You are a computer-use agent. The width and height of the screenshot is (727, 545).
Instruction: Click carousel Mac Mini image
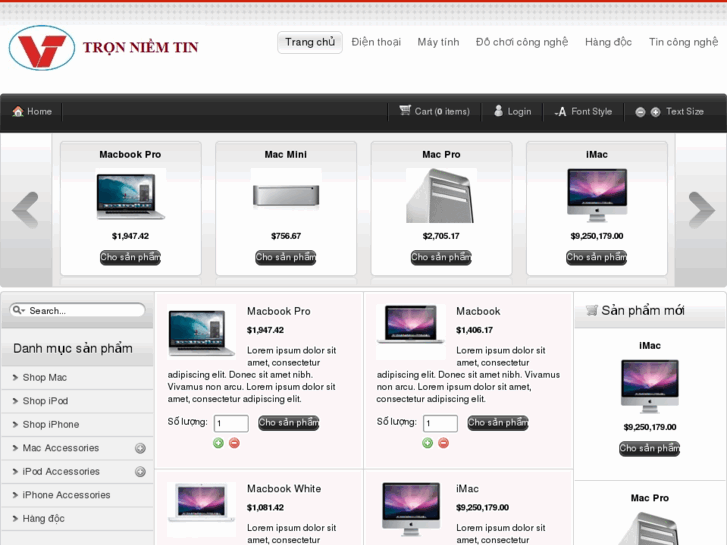point(286,196)
